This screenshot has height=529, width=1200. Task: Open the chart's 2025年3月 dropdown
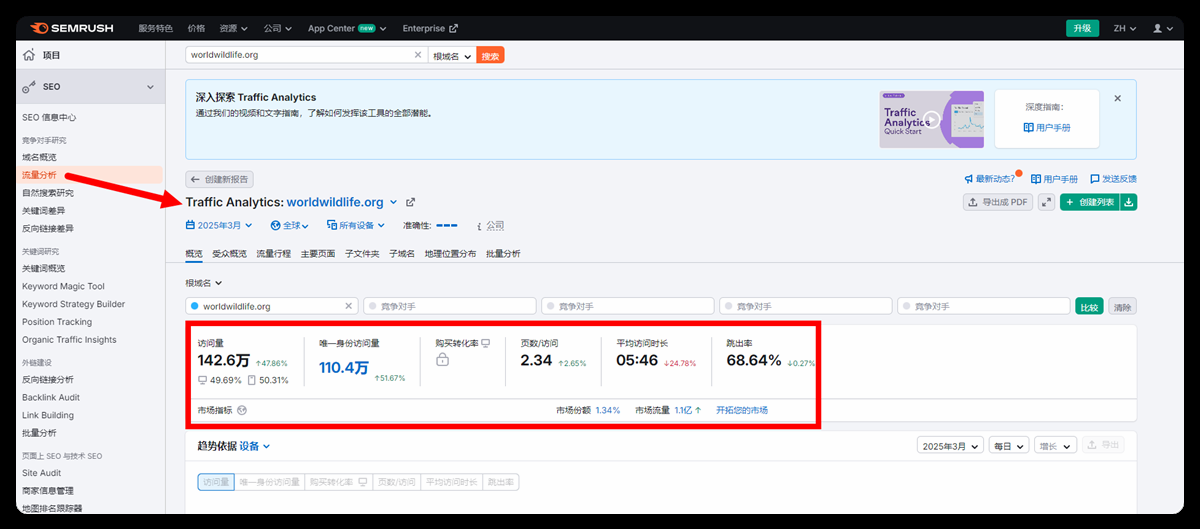(x=950, y=445)
